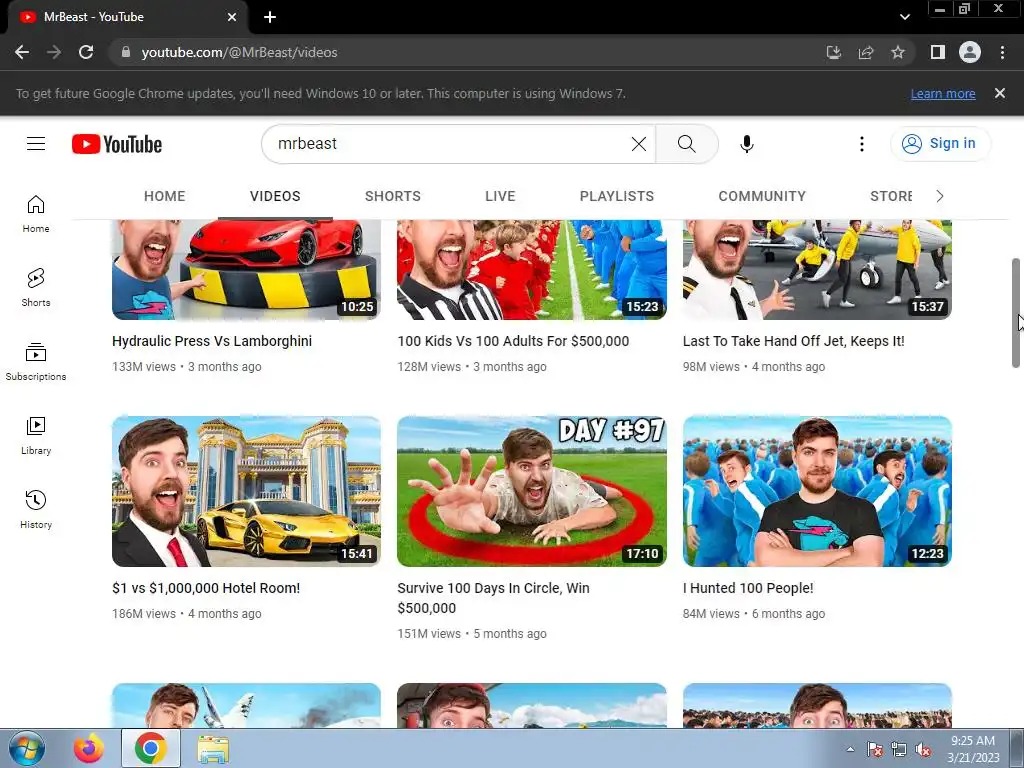This screenshot has width=1024, height=768.
Task: Toggle Chrome side panel icon
Action: [938, 52]
